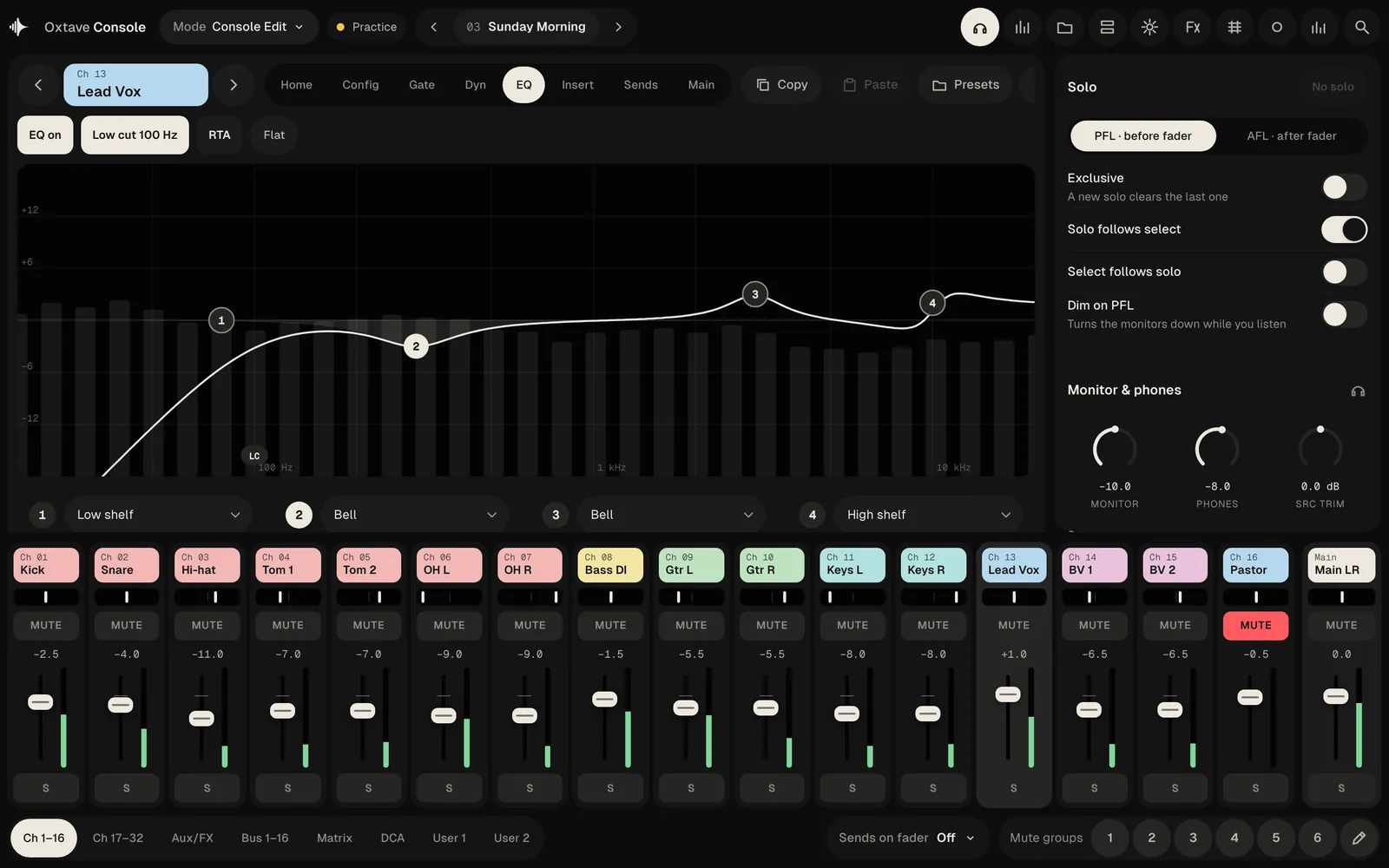
Task: Open the meters bars icon beside headphones
Action: tap(1023, 27)
